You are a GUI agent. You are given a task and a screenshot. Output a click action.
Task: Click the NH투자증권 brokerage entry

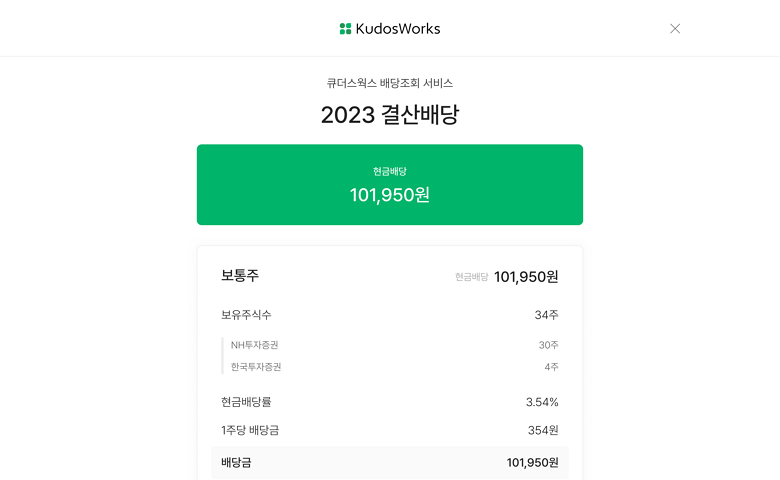(x=255, y=345)
